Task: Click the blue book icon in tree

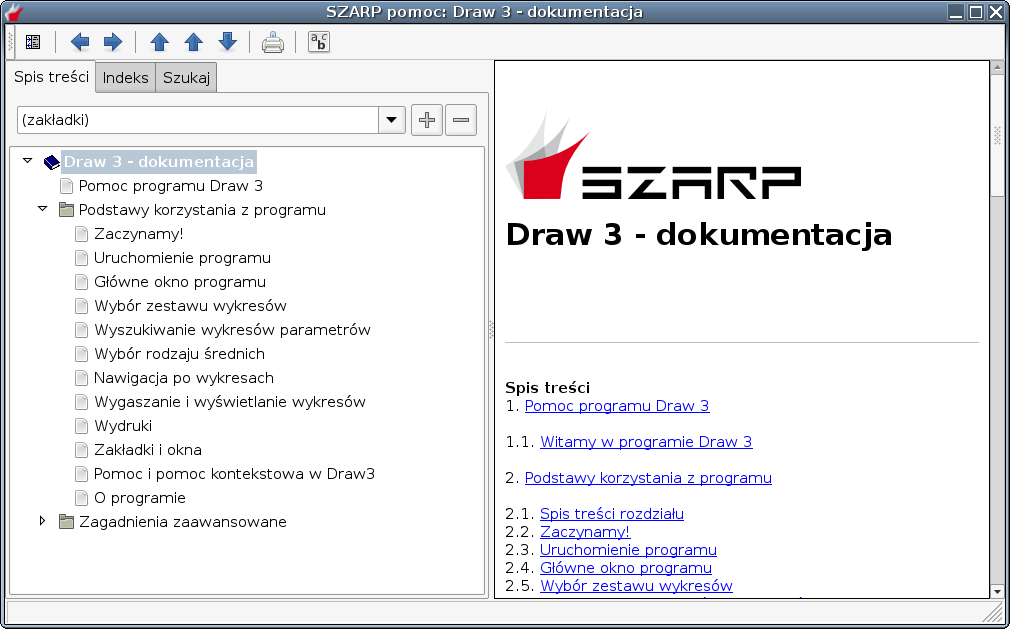Action: [x=52, y=162]
